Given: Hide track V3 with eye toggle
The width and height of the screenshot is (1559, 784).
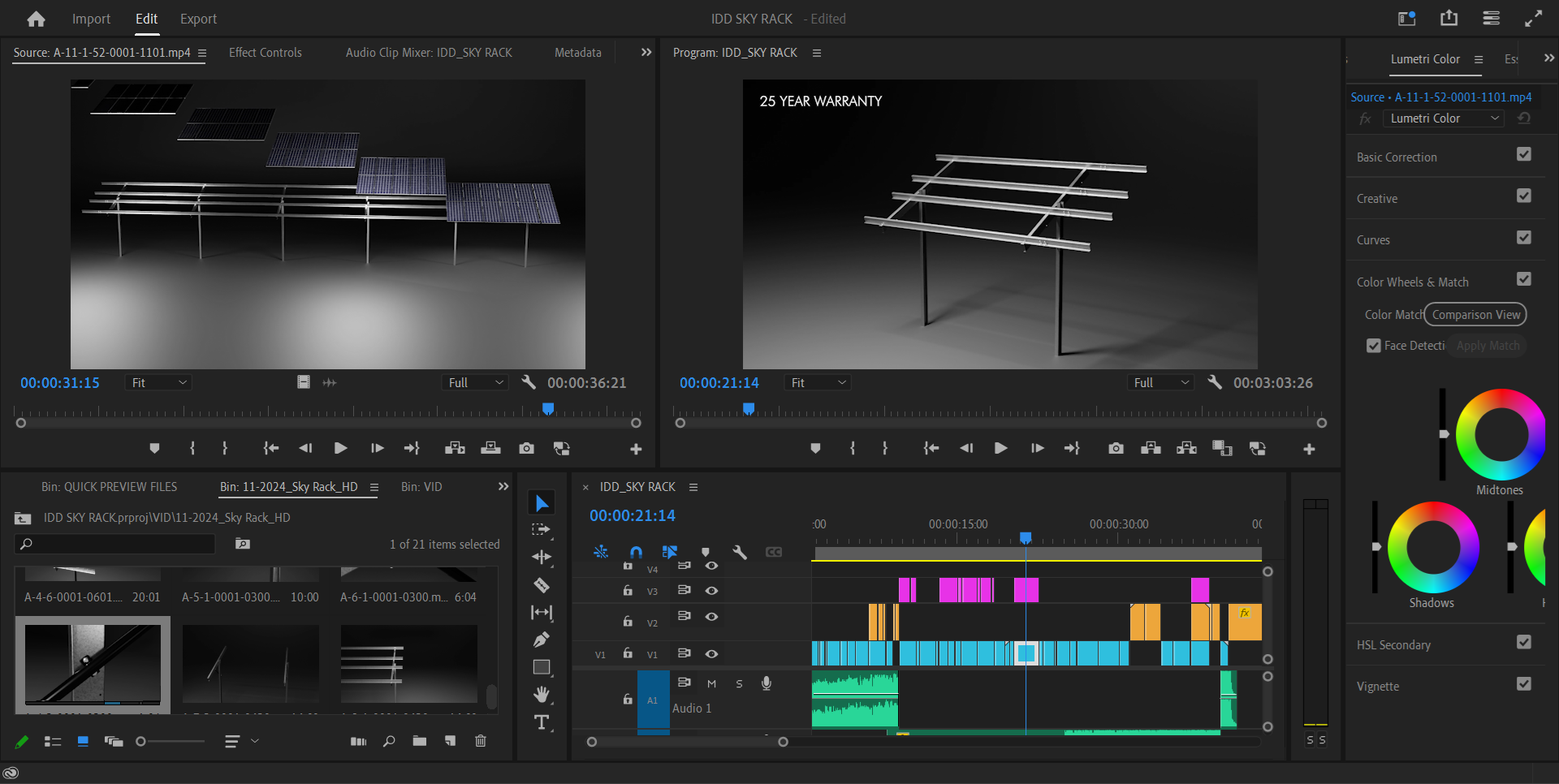Looking at the screenshot, I should coord(711,591).
